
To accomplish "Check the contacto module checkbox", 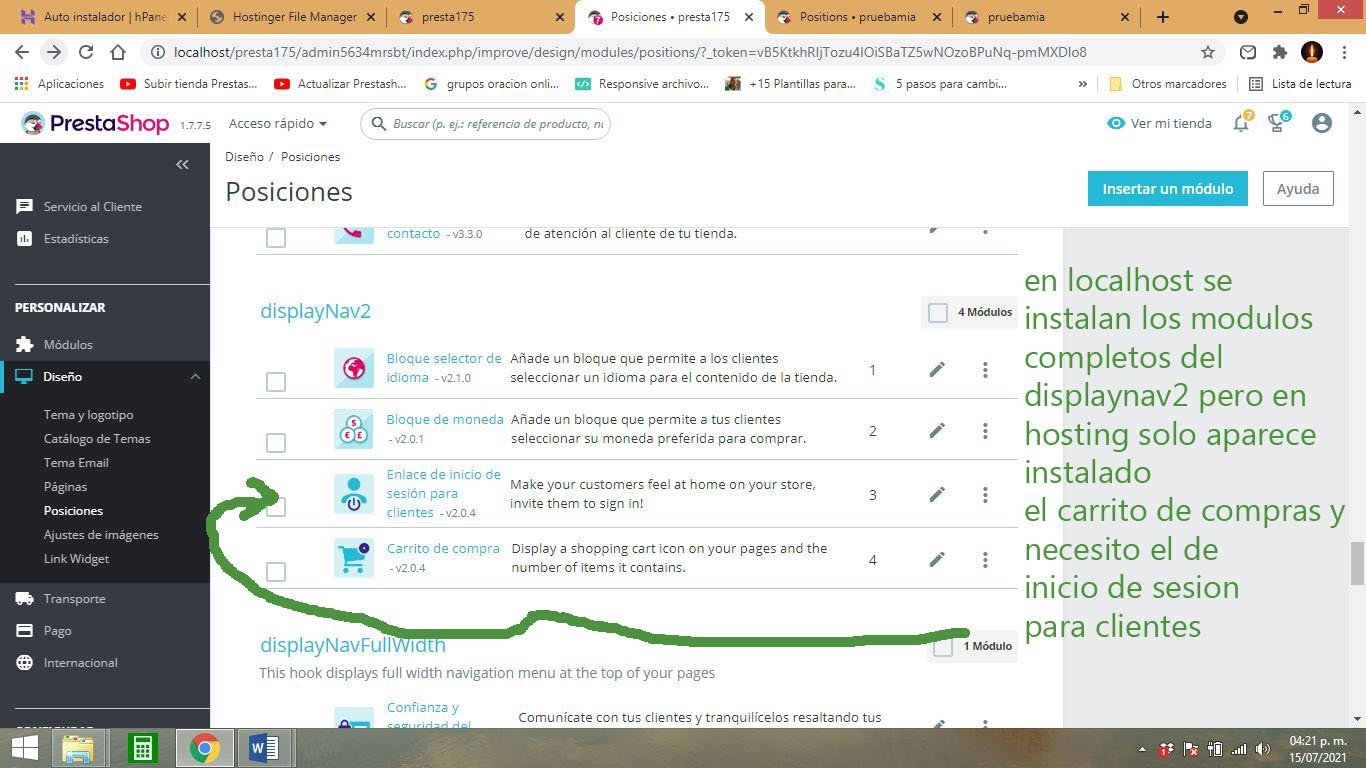I will click(276, 237).
